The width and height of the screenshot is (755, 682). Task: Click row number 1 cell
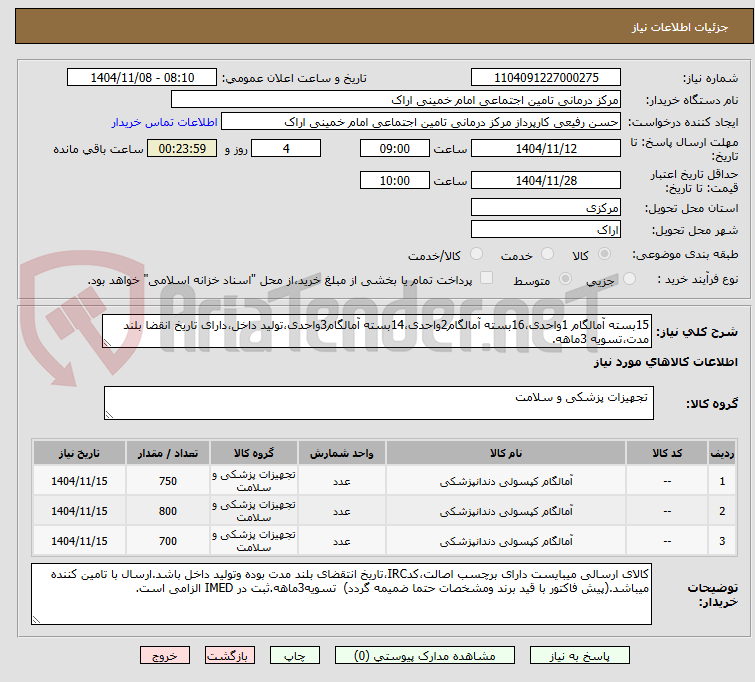coord(722,481)
